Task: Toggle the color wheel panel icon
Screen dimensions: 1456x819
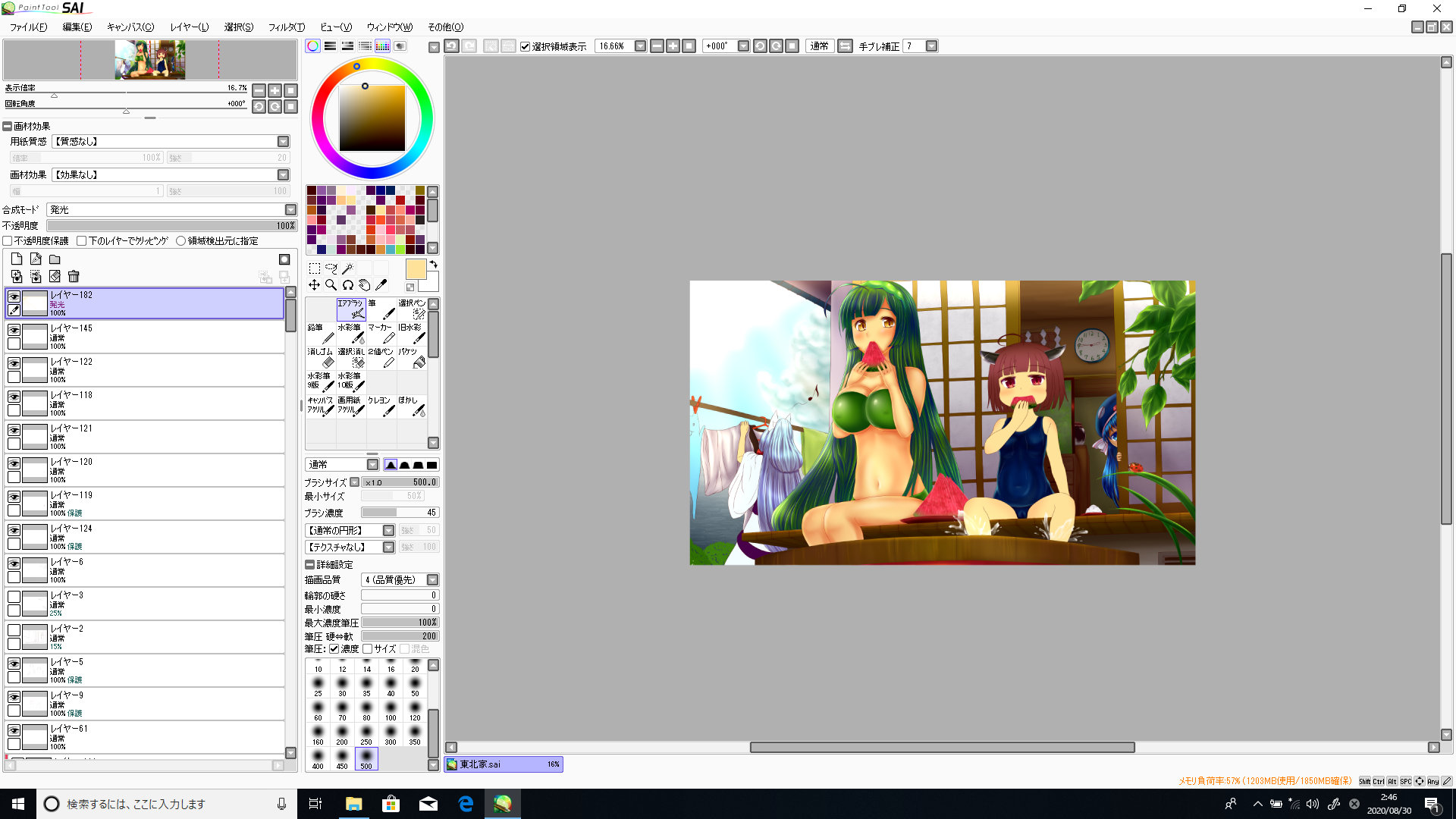Action: pos(312,46)
